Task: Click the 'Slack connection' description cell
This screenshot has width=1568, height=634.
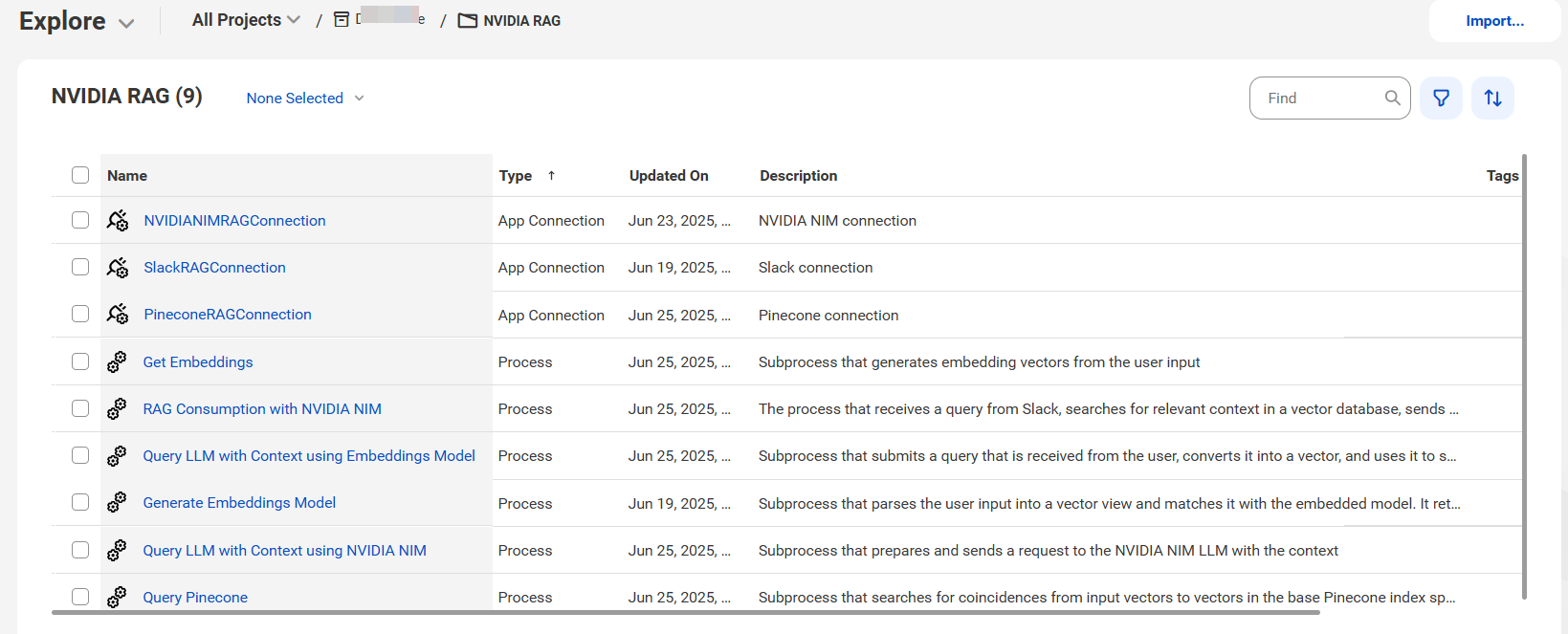Action: [x=815, y=268]
